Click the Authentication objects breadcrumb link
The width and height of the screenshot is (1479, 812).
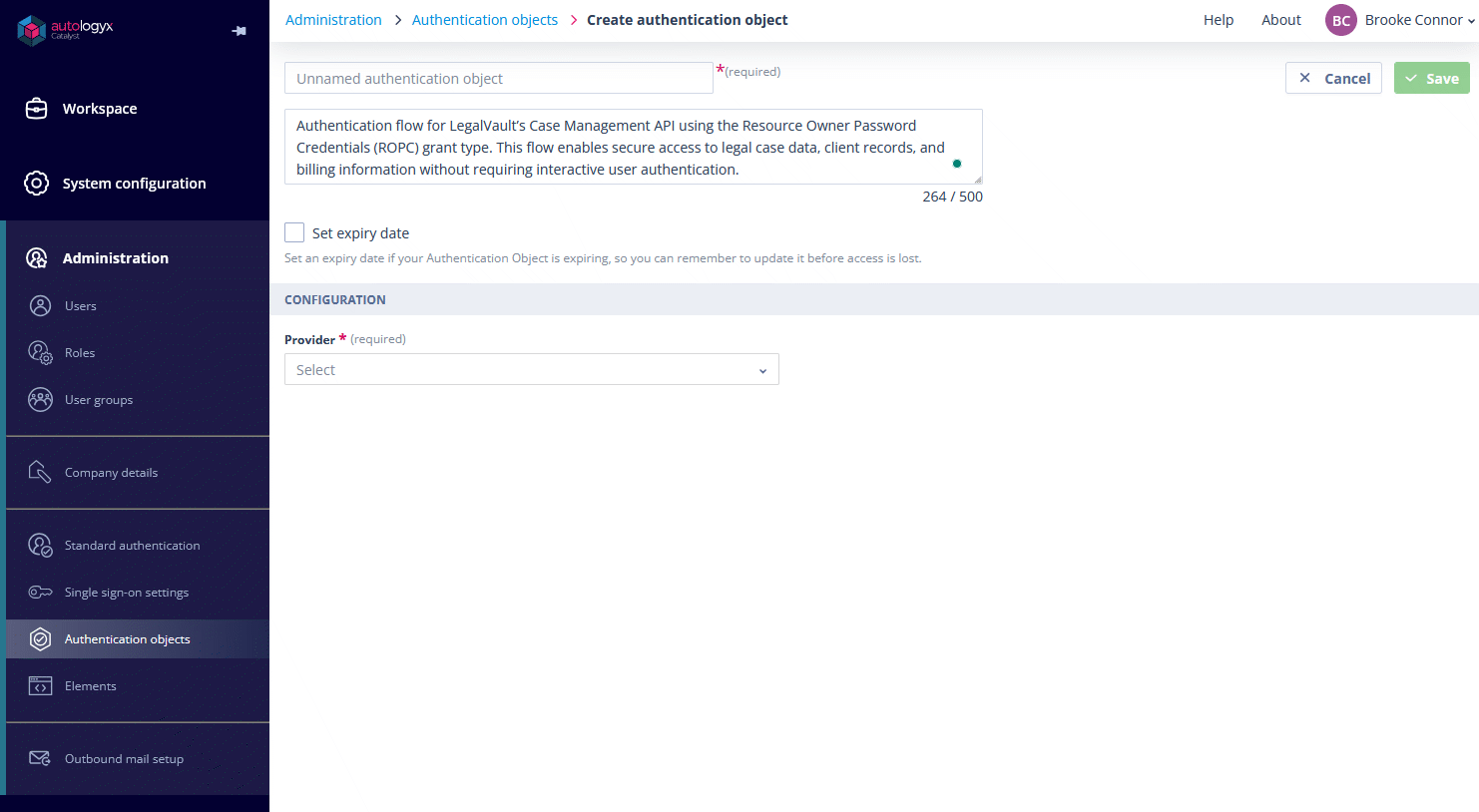pos(485,20)
